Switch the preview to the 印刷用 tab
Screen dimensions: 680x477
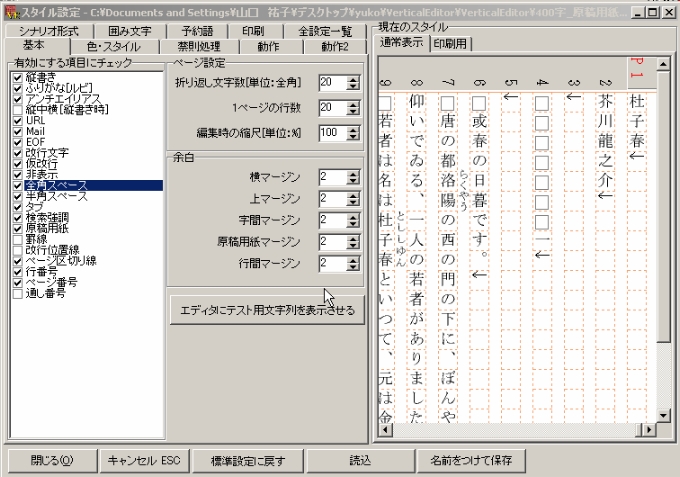pos(452,43)
